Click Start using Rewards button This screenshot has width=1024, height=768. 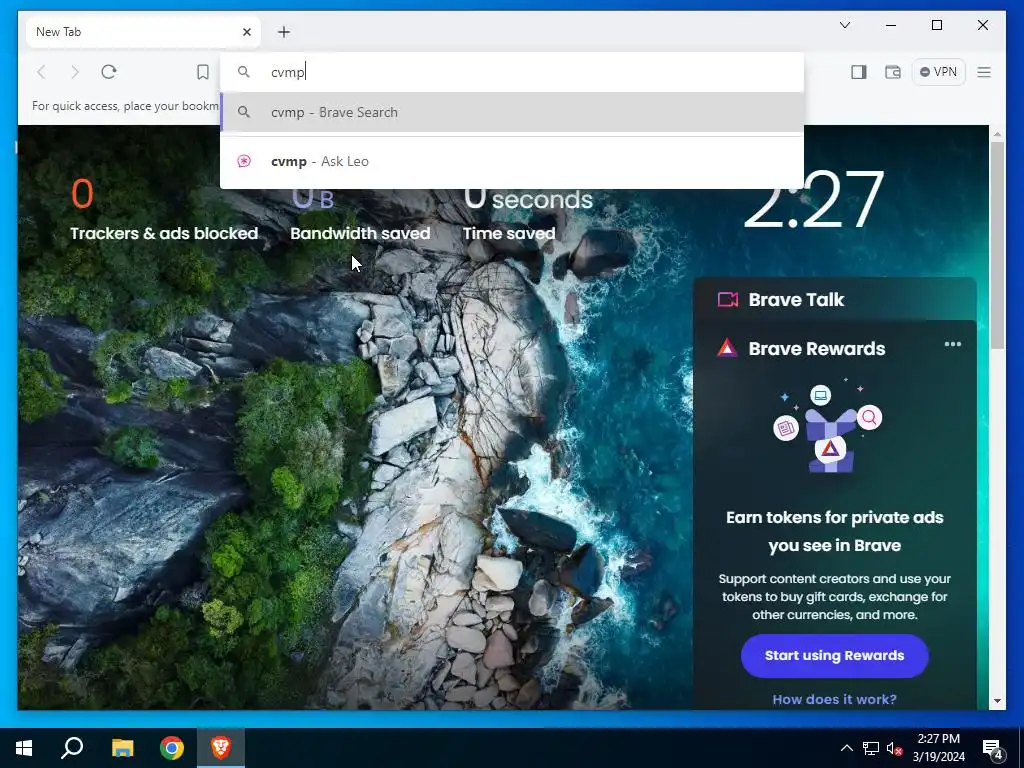click(835, 656)
